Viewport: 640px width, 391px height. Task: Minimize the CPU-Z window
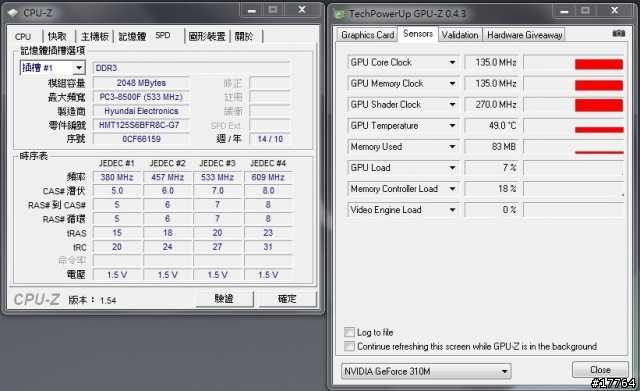(x=251, y=10)
